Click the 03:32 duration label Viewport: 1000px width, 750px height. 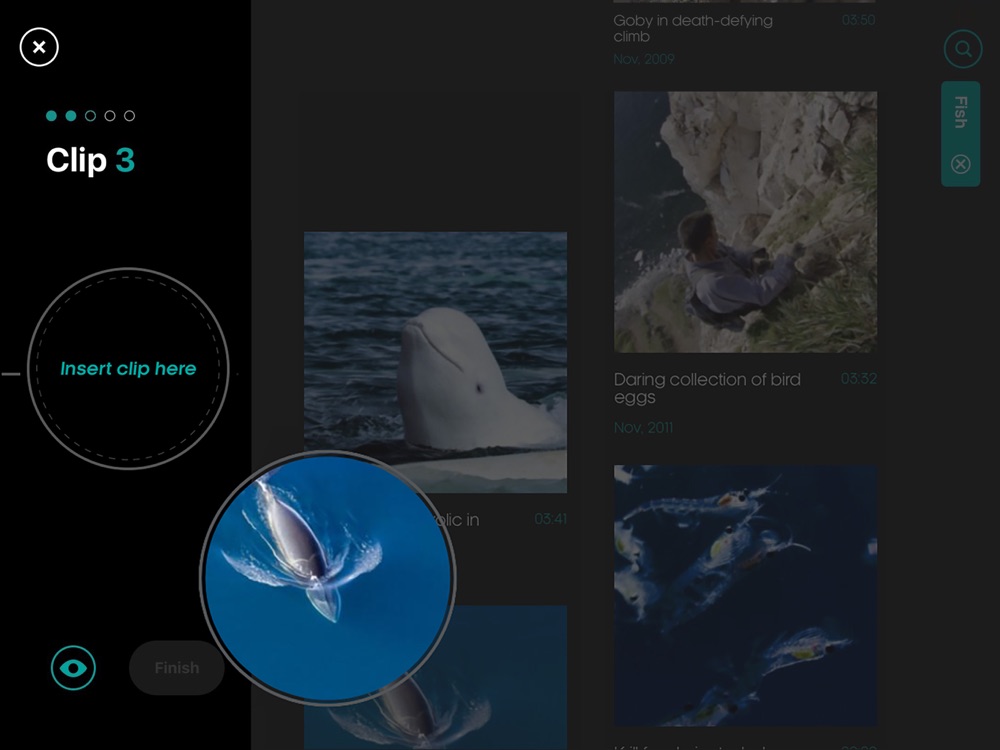[858, 379]
